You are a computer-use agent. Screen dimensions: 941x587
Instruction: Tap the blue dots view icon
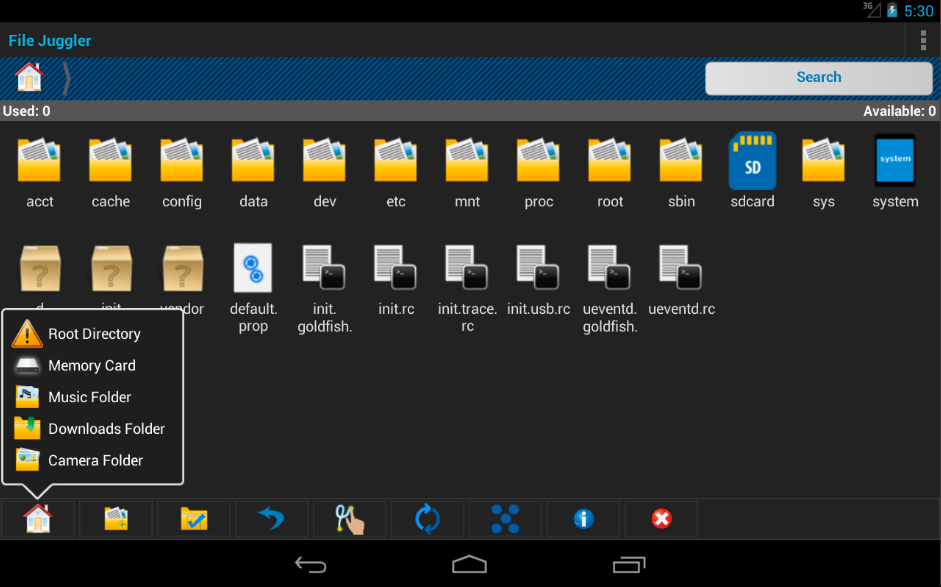(x=505, y=519)
